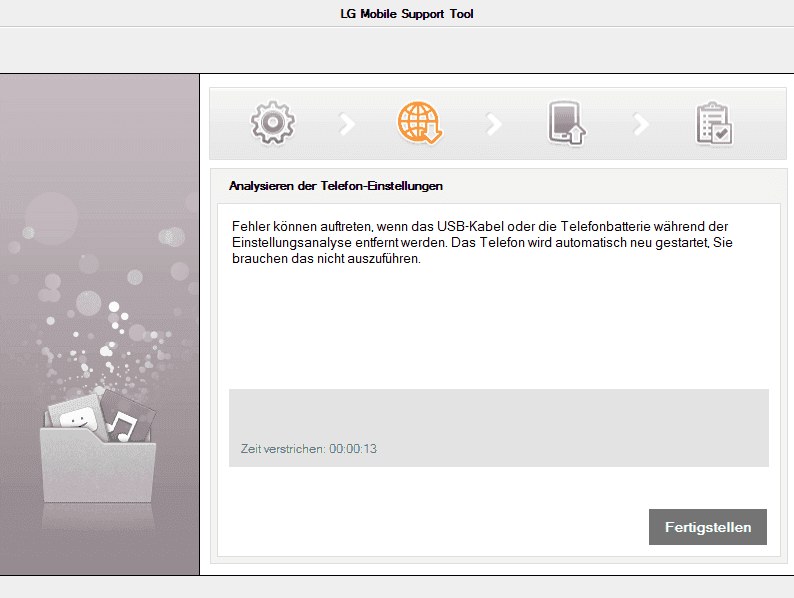Click chevron arrow after the gear icon

(x=347, y=124)
